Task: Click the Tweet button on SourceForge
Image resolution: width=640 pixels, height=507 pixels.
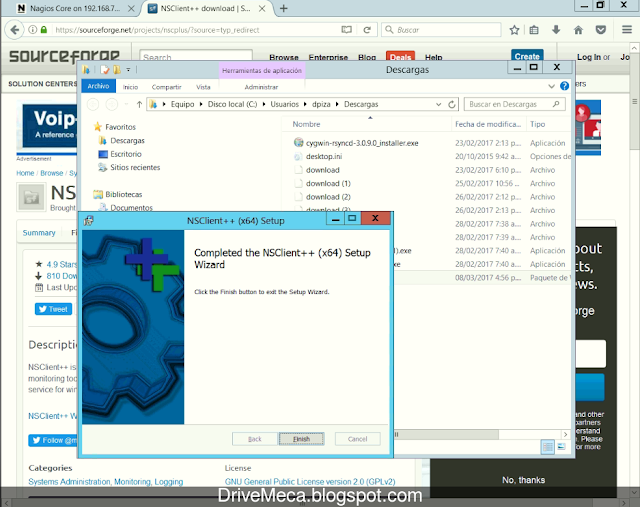Action: pyautogui.click(x=53, y=309)
